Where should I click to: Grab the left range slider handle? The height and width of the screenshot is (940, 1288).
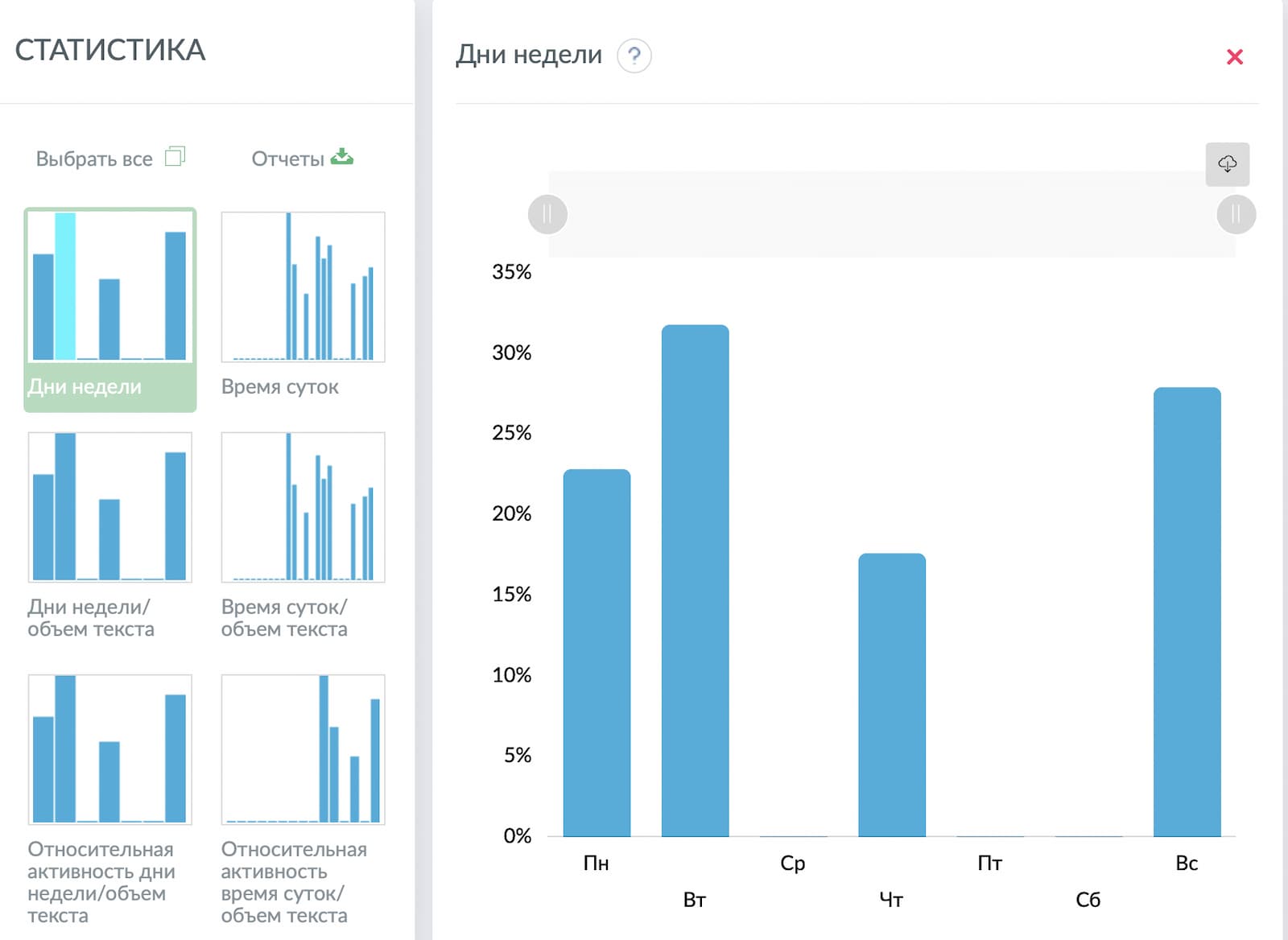click(x=547, y=214)
